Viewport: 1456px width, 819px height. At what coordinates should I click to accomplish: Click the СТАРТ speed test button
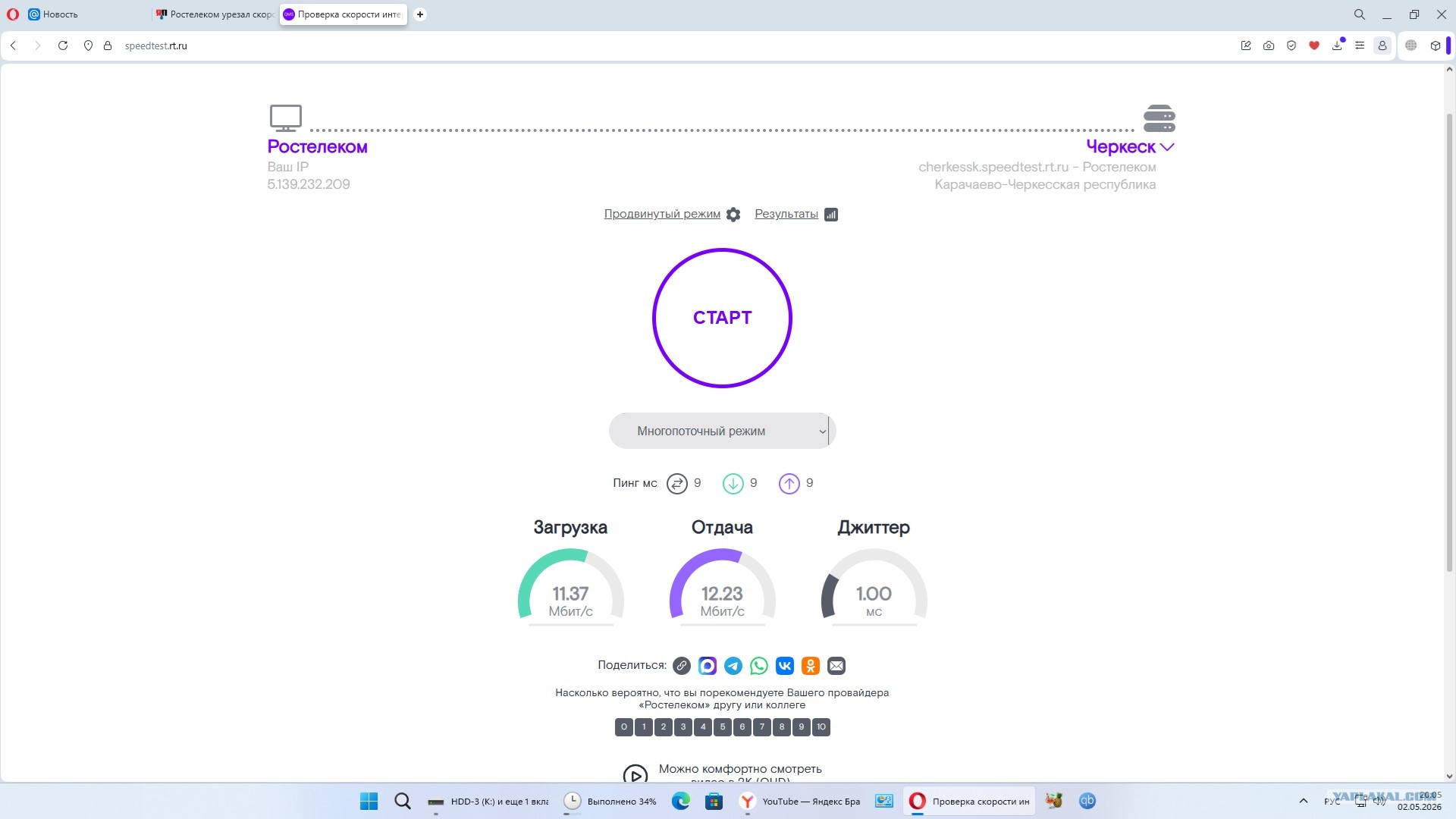click(722, 318)
